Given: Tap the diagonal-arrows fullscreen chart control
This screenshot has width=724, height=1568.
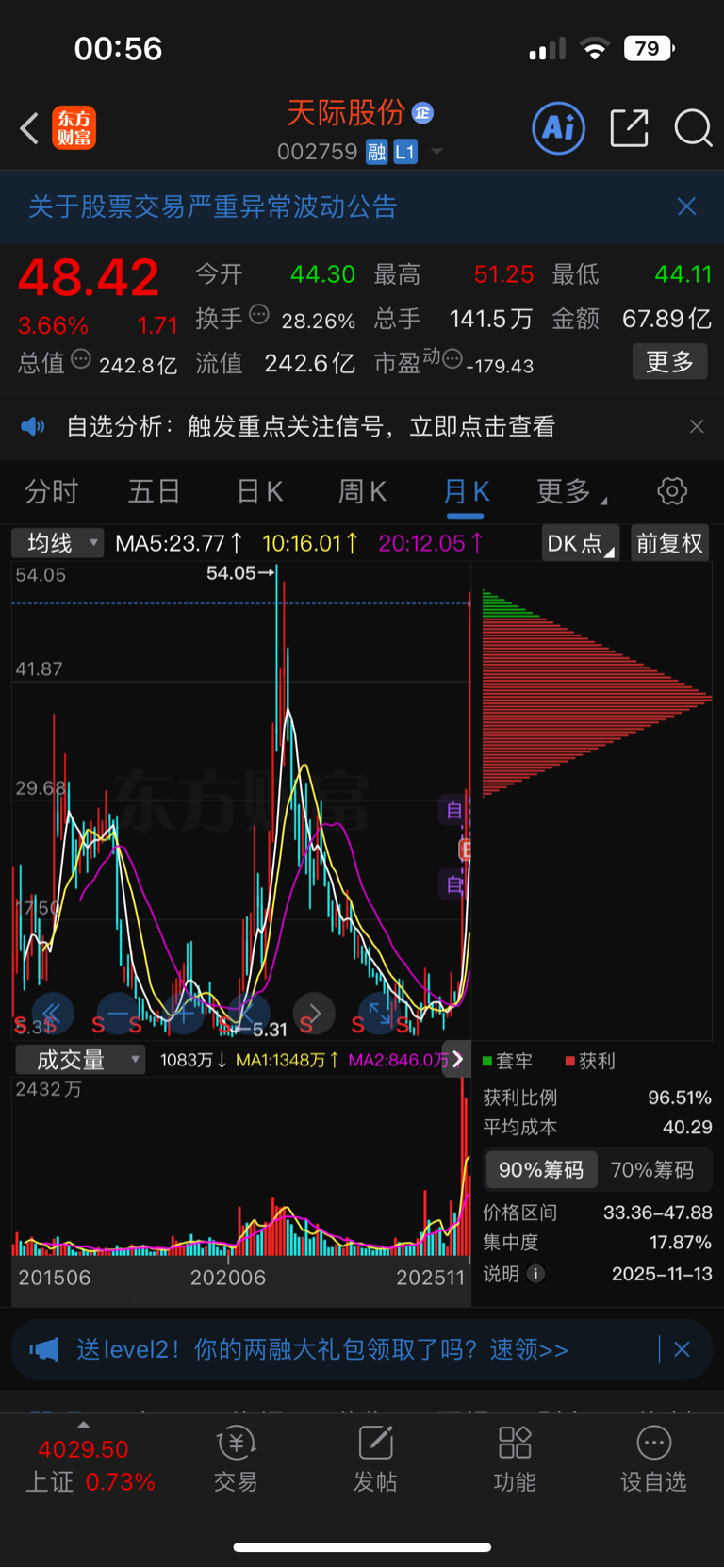Looking at the screenshot, I should pos(379,1014).
